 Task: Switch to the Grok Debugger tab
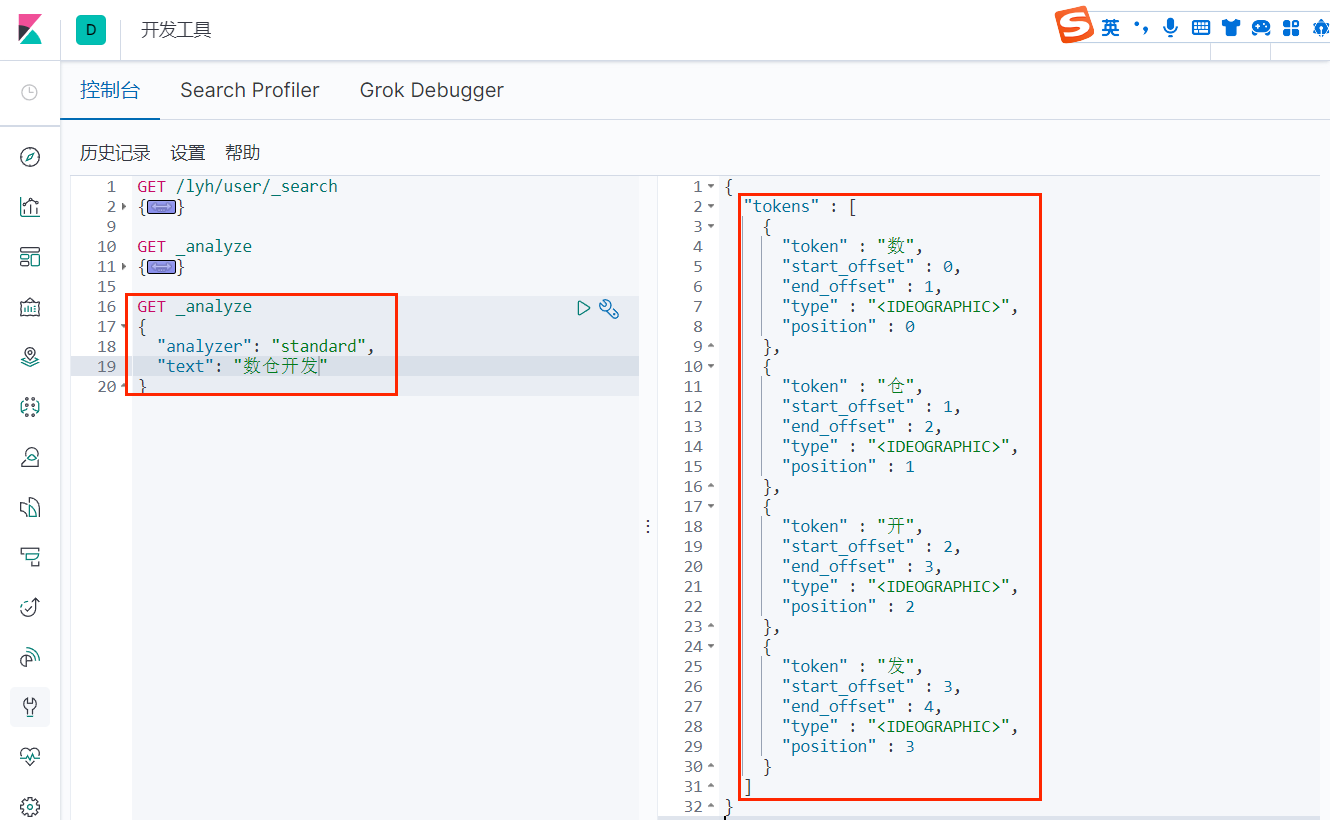[432, 90]
